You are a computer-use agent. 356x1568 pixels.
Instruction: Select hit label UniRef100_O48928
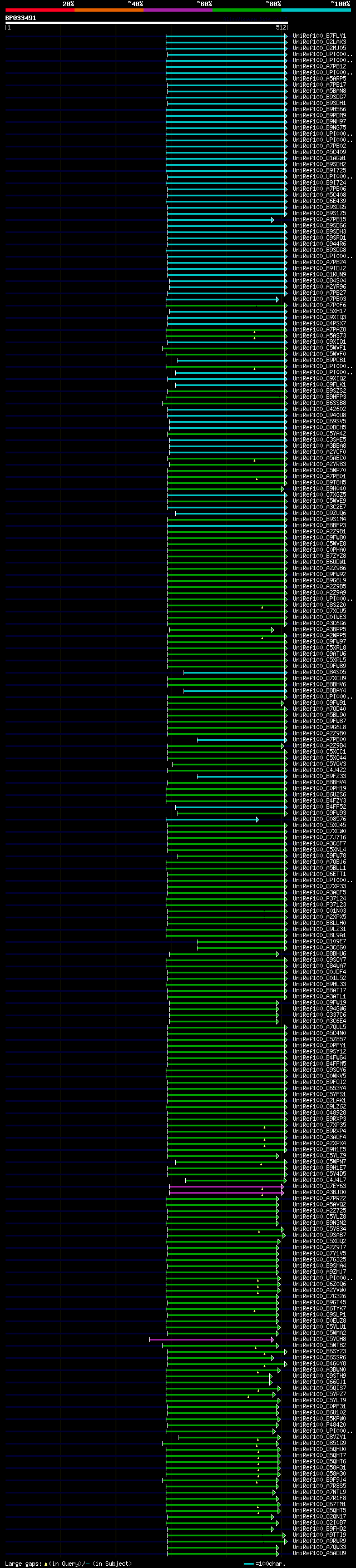click(319, 1112)
